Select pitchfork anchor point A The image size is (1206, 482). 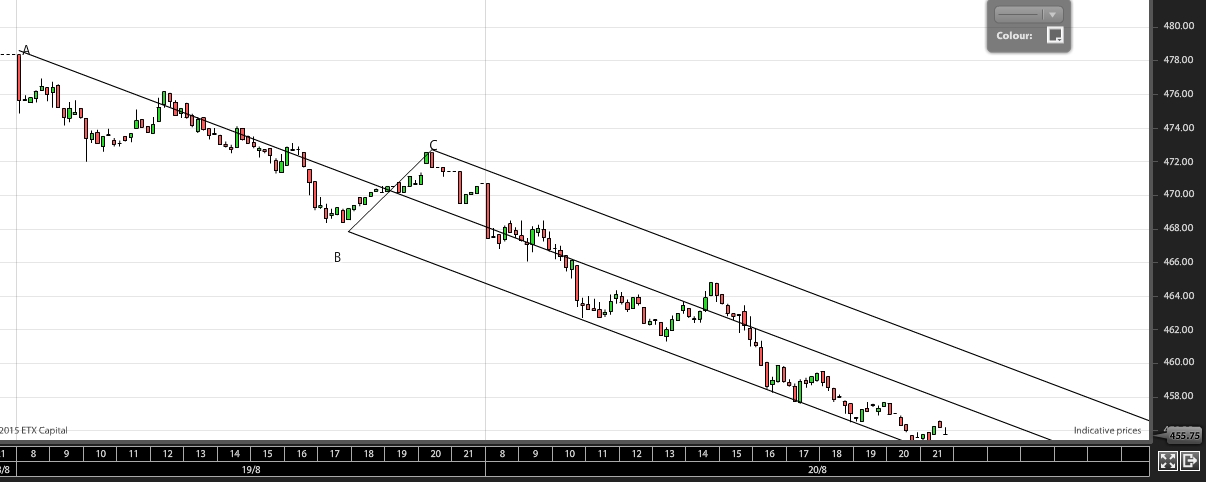coord(20,53)
